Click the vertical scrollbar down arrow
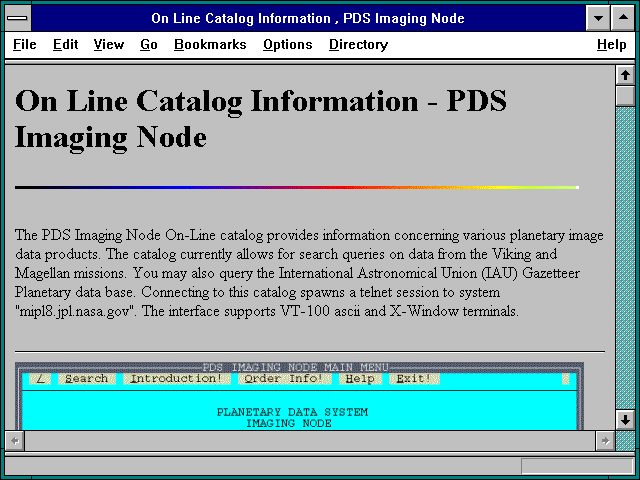The width and height of the screenshot is (640, 480). pyautogui.click(x=625, y=420)
